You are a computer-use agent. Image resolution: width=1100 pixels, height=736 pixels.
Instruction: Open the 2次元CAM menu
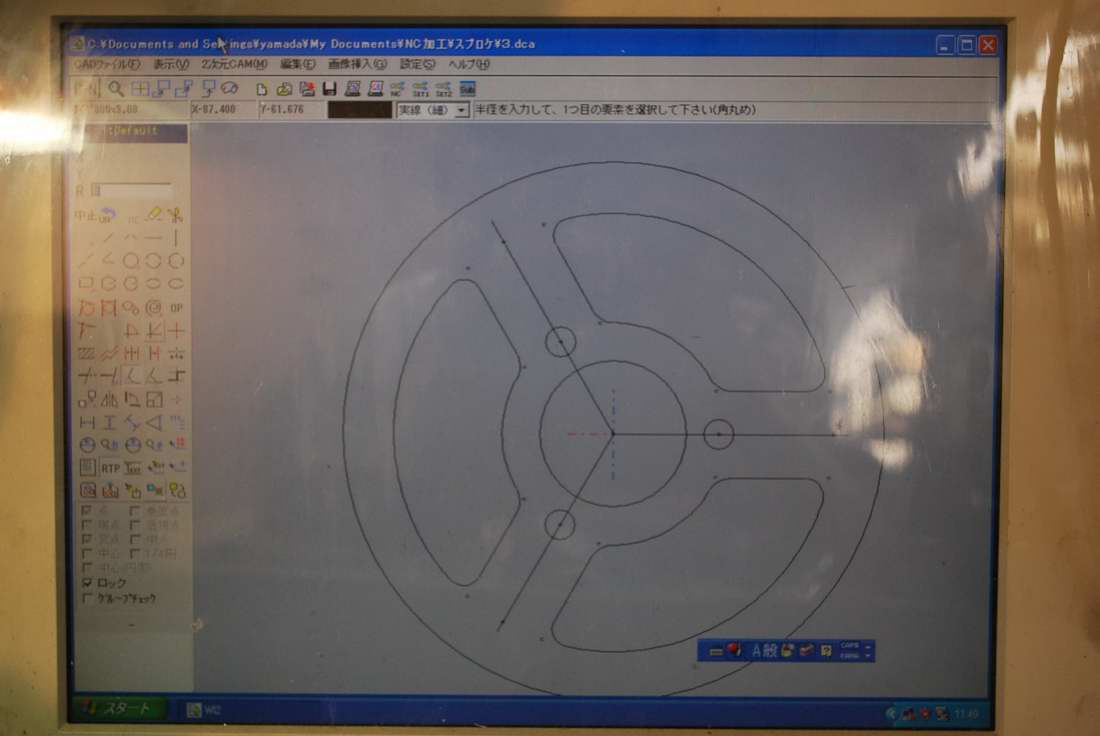(x=234, y=65)
